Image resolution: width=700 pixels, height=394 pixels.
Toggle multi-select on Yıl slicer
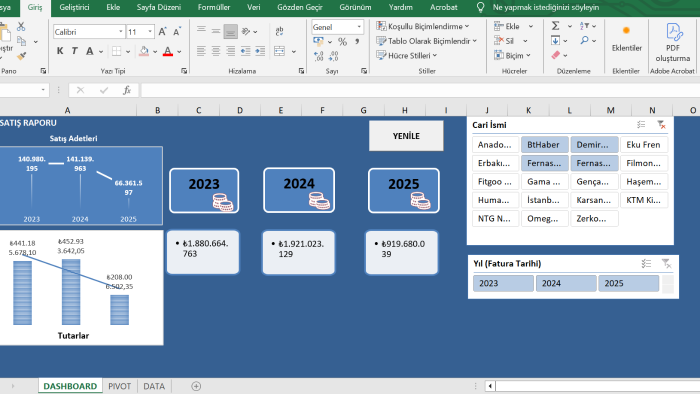tap(646, 264)
